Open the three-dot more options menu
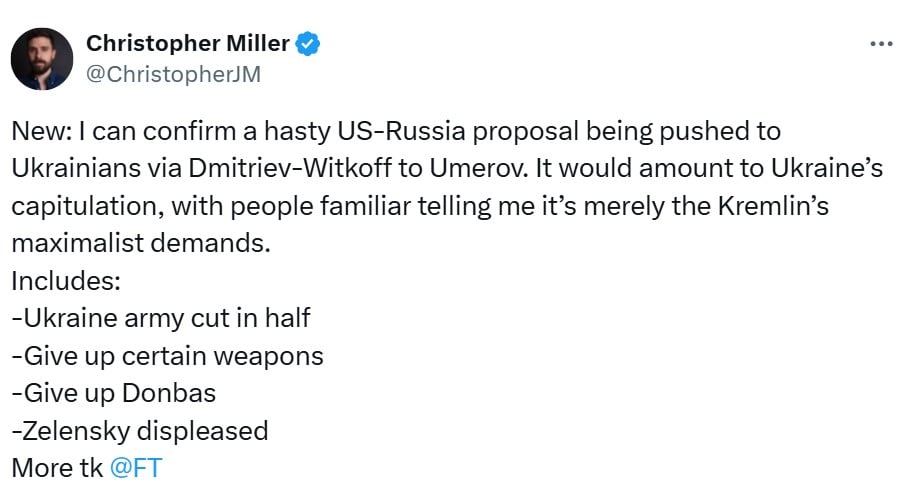The image size is (918, 487). tap(880, 44)
